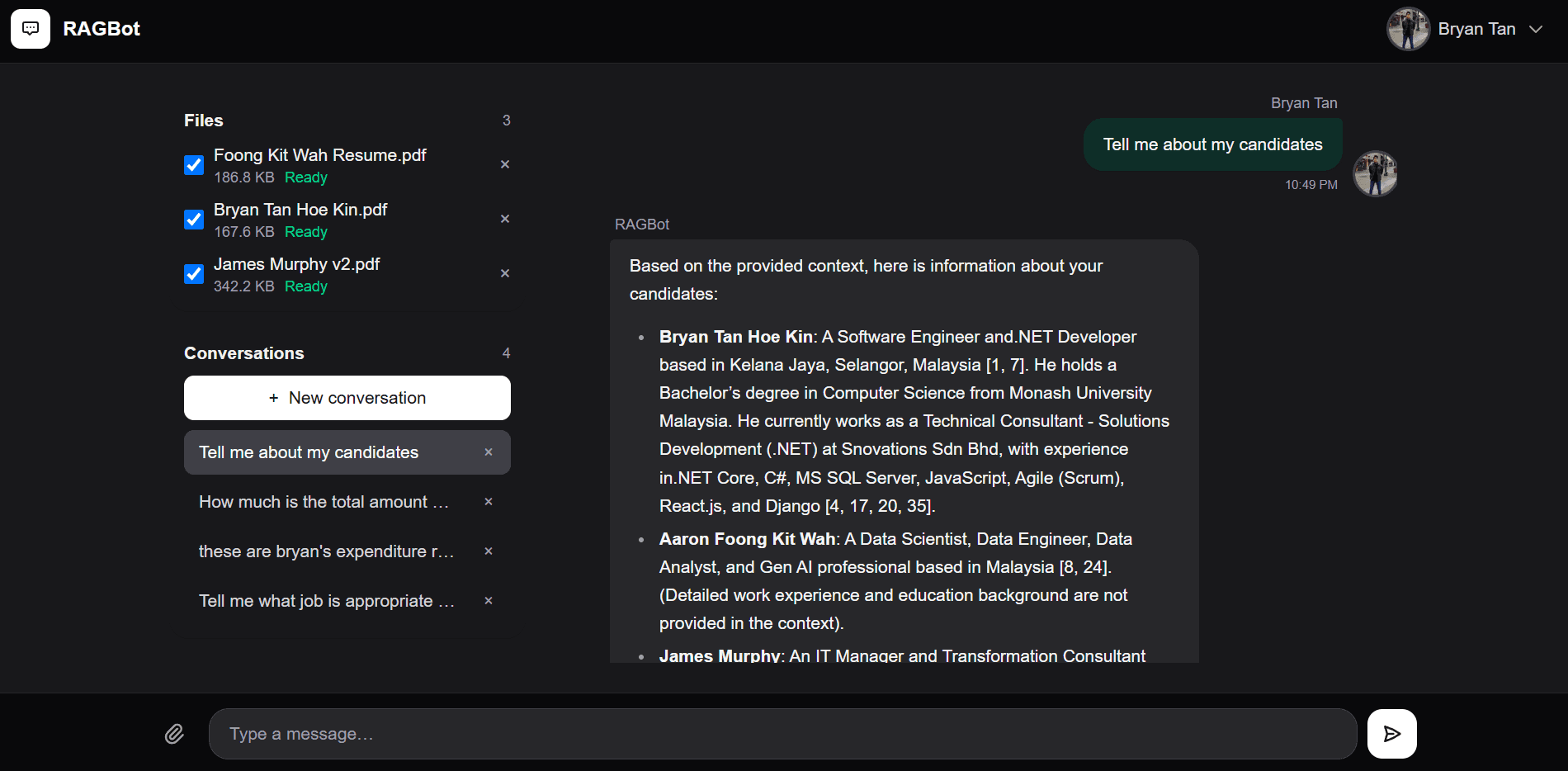Remove Bryan Tan Hoe Kin.pdf file
This screenshot has width=1568, height=771.
[x=505, y=219]
